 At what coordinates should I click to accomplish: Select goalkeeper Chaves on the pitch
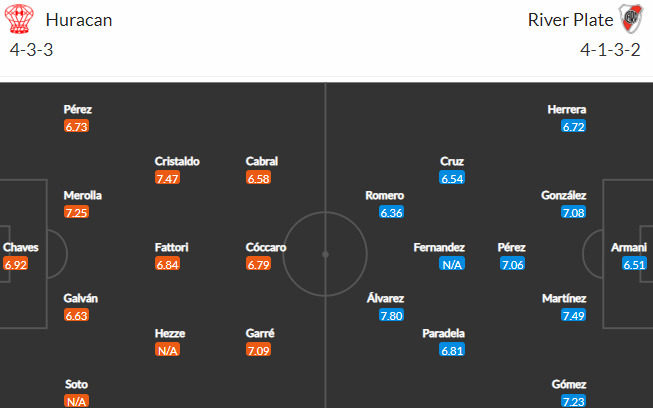(x=20, y=247)
